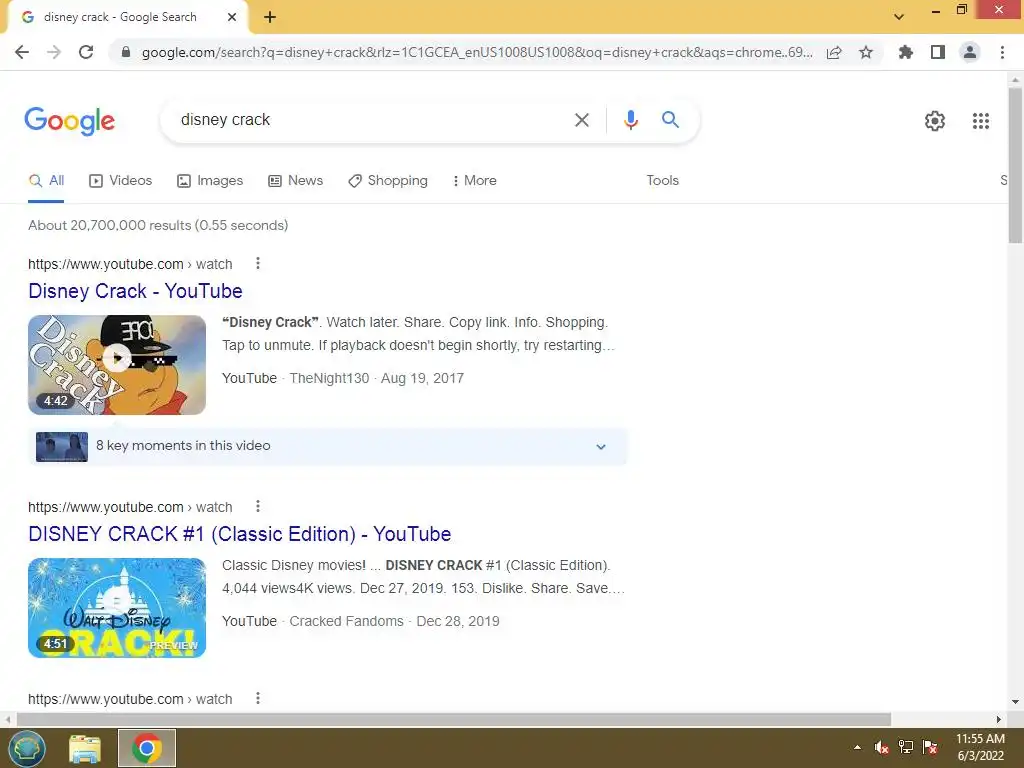Click the Google logo
The height and width of the screenshot is (768, 1024).
click(x=70, y=121)
